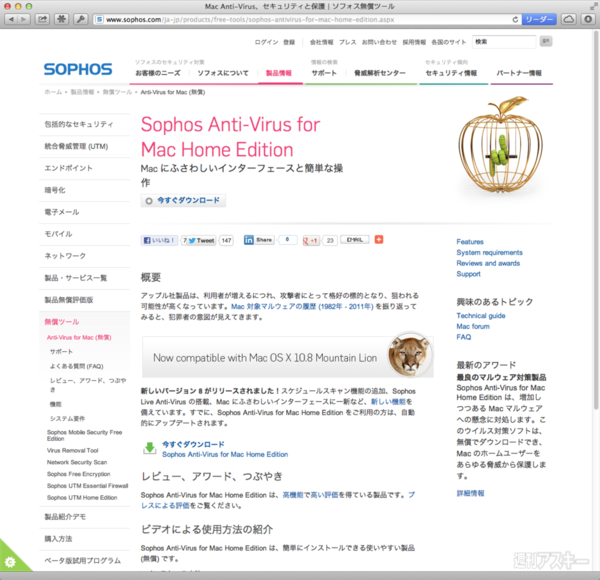Image resolution: width=600 pixels, height=580 pixels.
Task: Select お客様のニーズ in main navigation
Action: pos(158,73)
